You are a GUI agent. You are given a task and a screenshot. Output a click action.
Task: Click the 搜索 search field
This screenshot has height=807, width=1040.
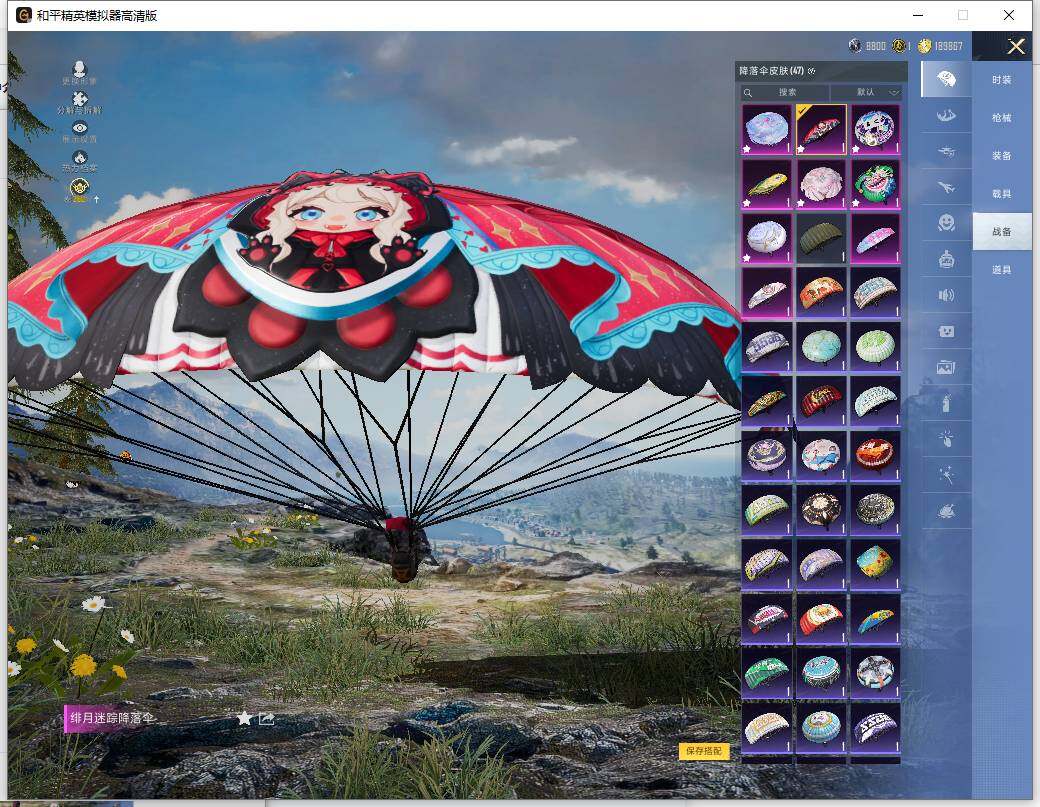click(785, 92)
